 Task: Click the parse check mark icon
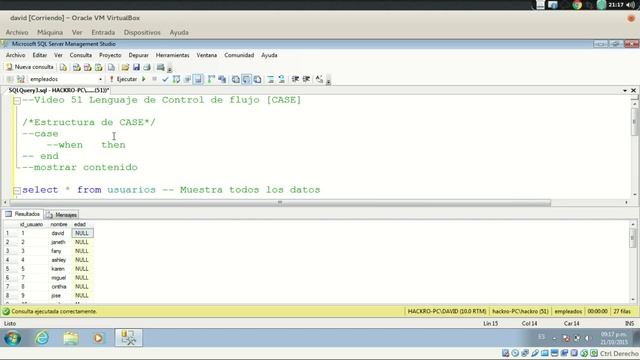pos(165,79)
